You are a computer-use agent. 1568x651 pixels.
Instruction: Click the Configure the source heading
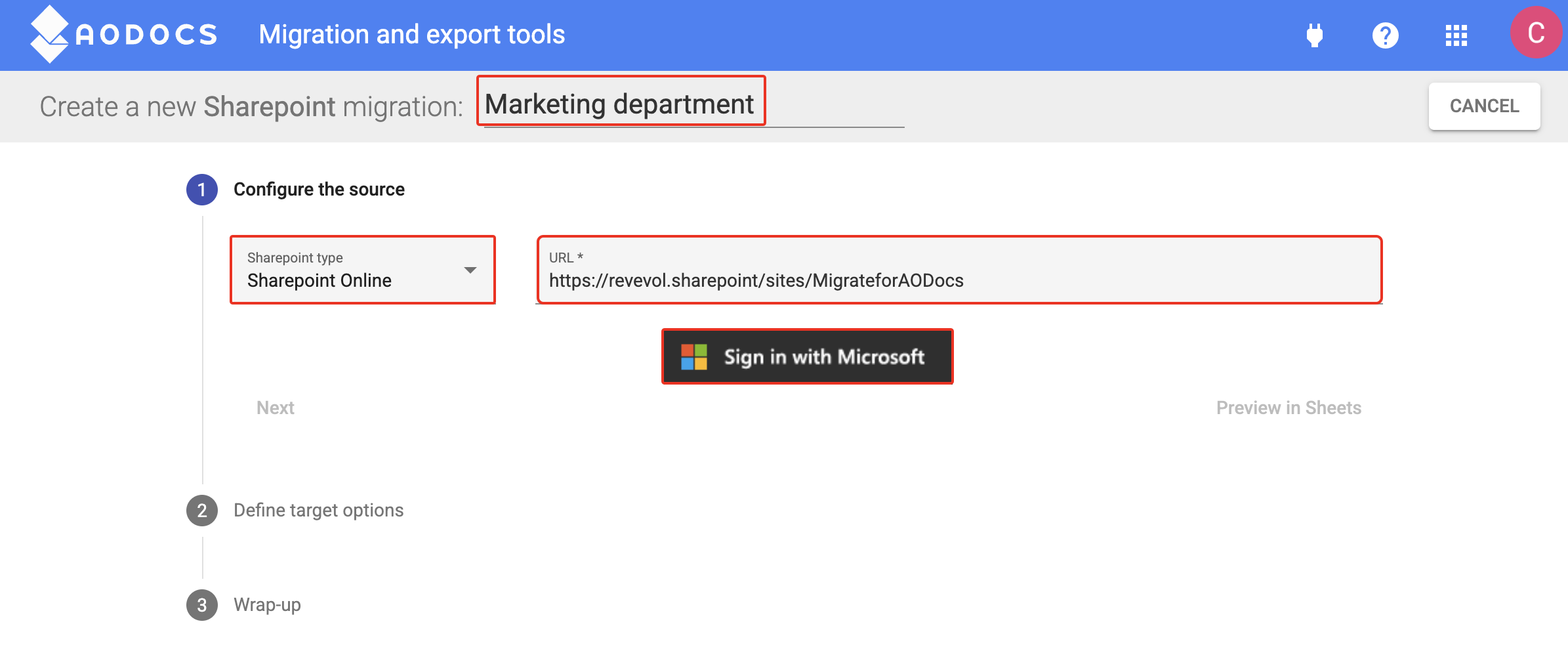pos(319,190)
